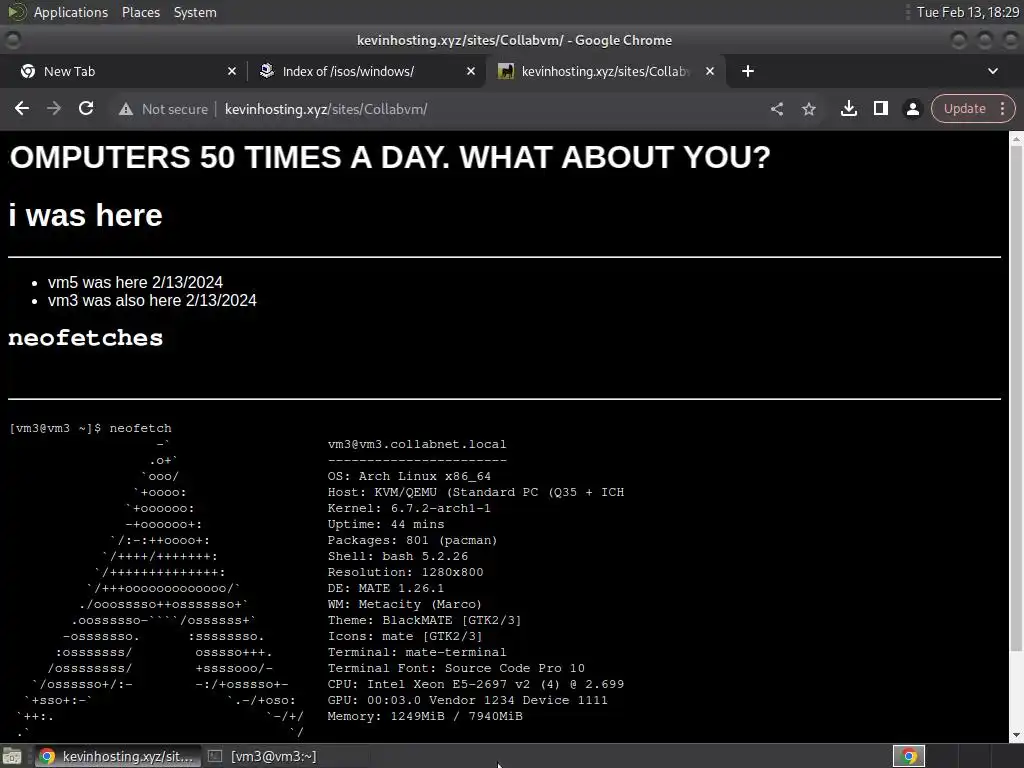Share this page via share icon

[x=776, y=109]
